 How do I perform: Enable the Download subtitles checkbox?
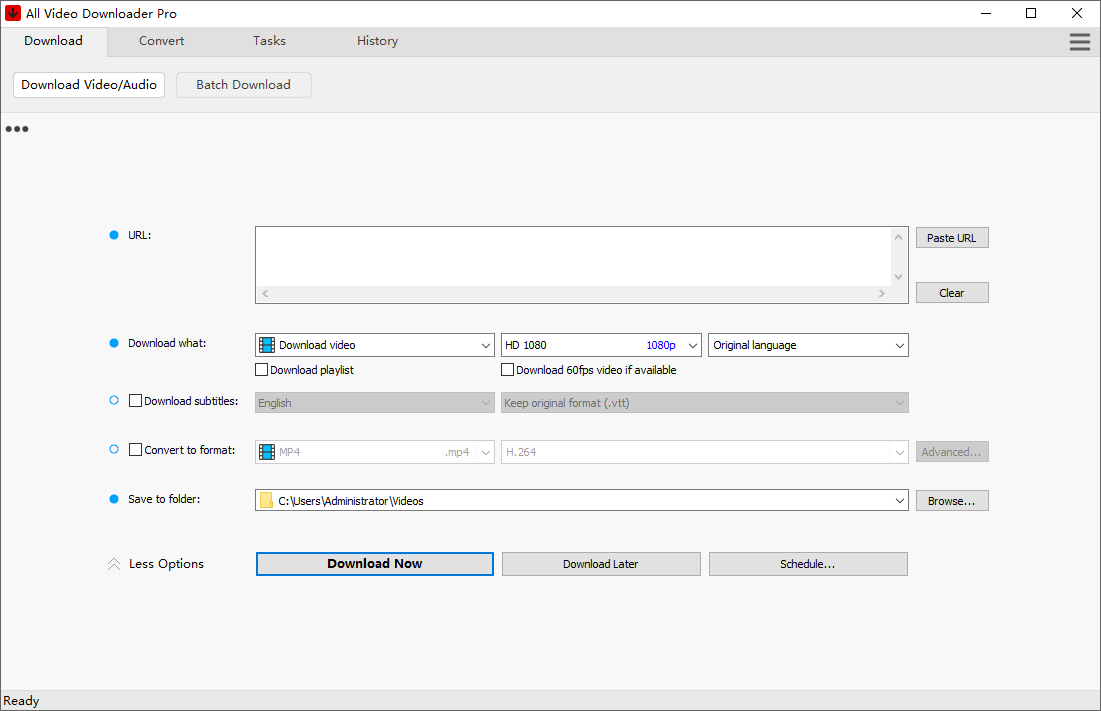pyautogui.click(x=136, y=401)
